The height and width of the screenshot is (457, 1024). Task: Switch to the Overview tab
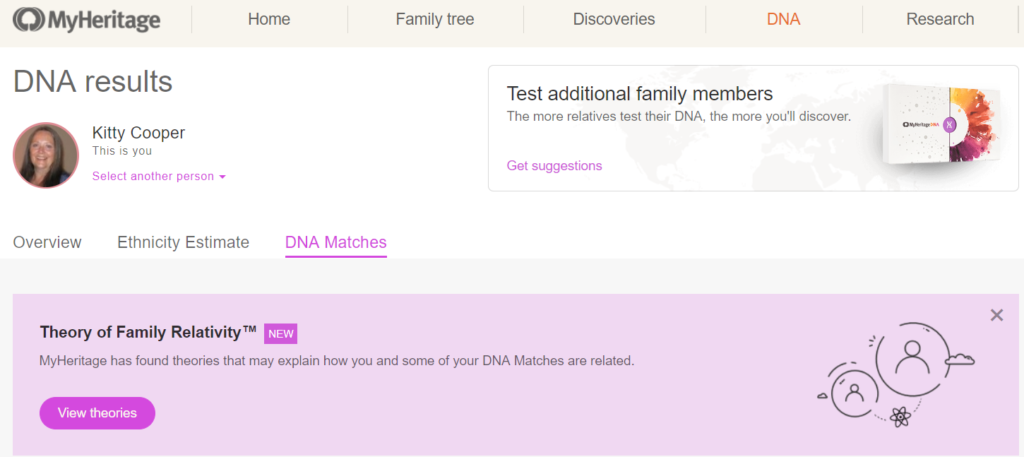pyautogui.click(x=47, y=243)
